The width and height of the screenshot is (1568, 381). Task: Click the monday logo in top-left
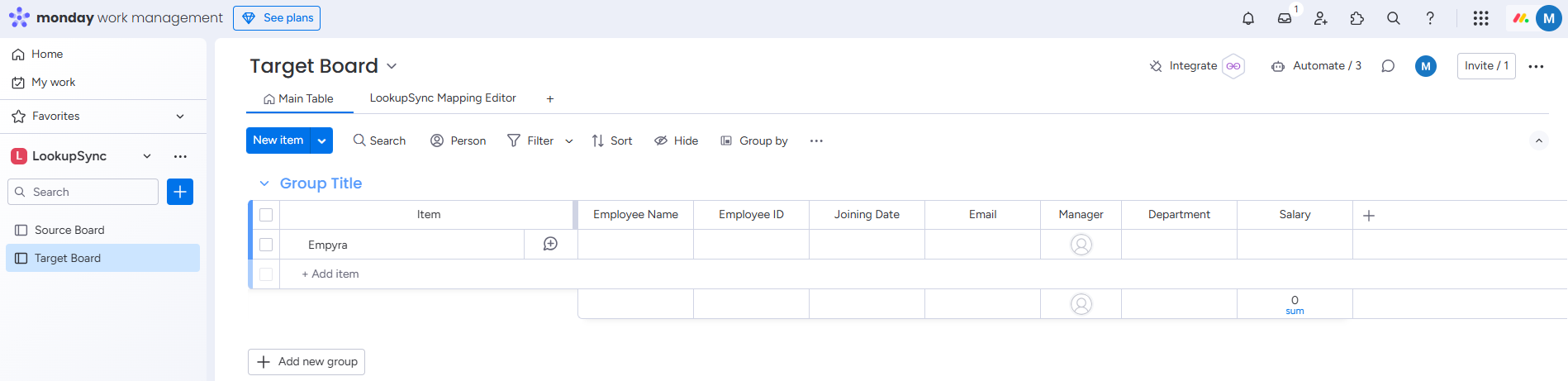click(19, 17)
